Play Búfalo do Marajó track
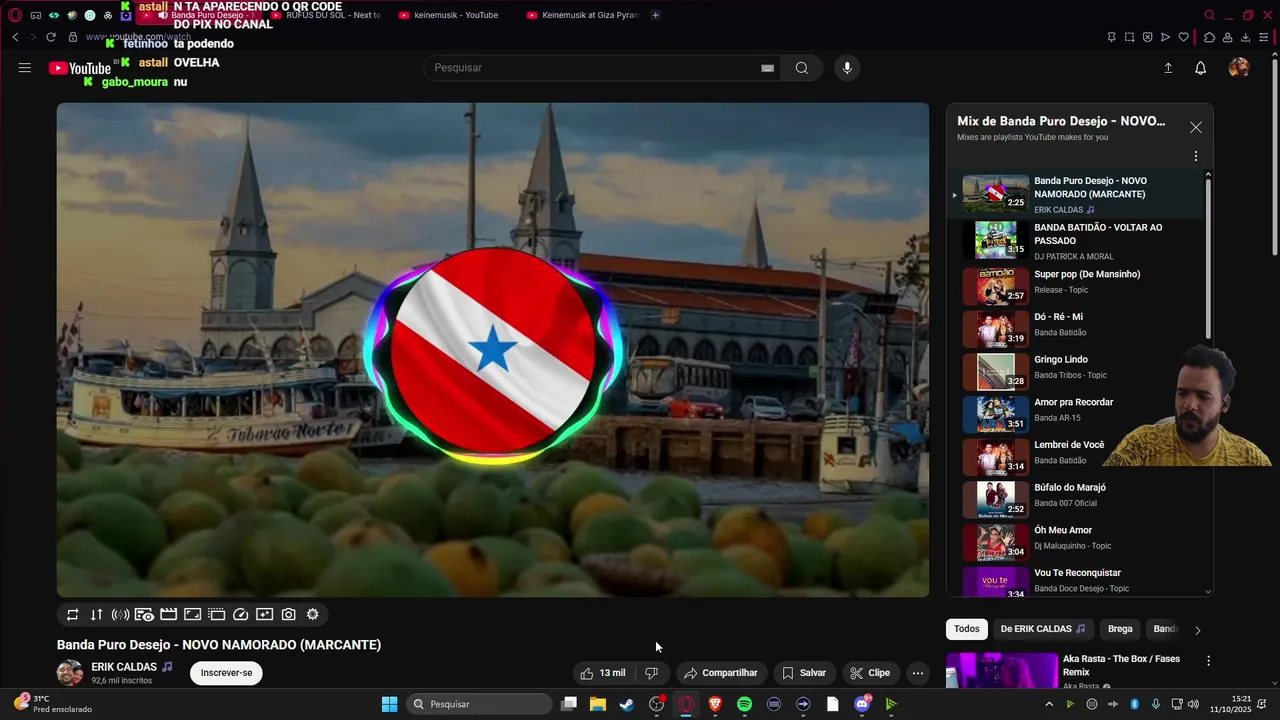 pos(1082,498)
